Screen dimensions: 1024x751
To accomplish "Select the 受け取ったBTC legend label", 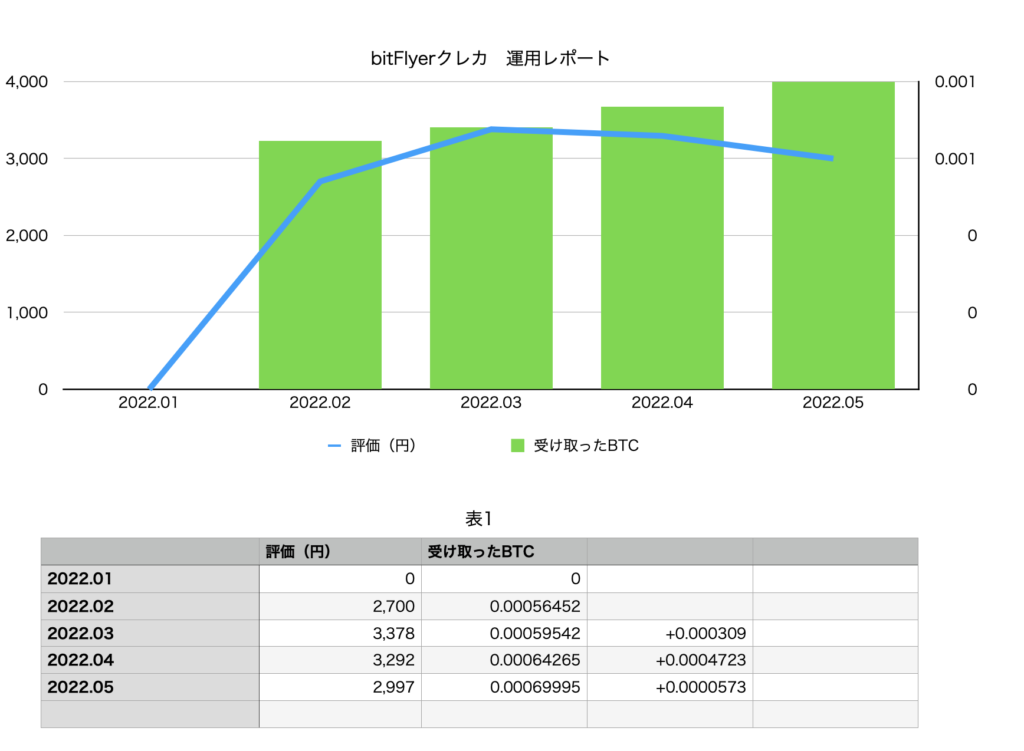I will point(586,445).
